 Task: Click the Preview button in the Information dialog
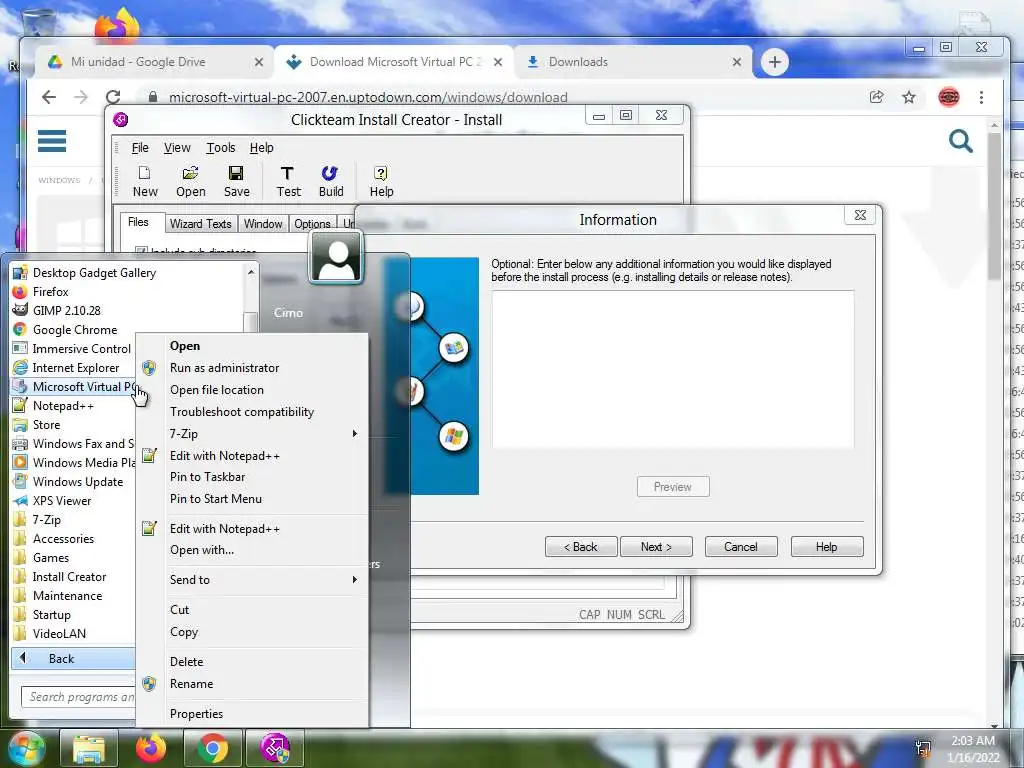tap(673, 487)
